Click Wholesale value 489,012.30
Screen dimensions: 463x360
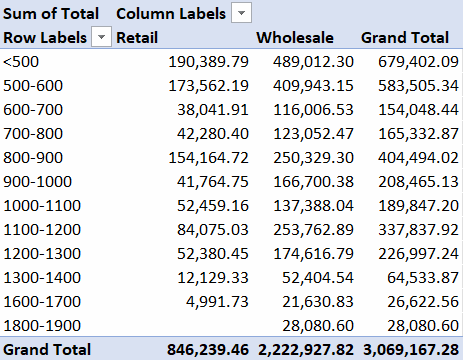[x=313, y=62]
